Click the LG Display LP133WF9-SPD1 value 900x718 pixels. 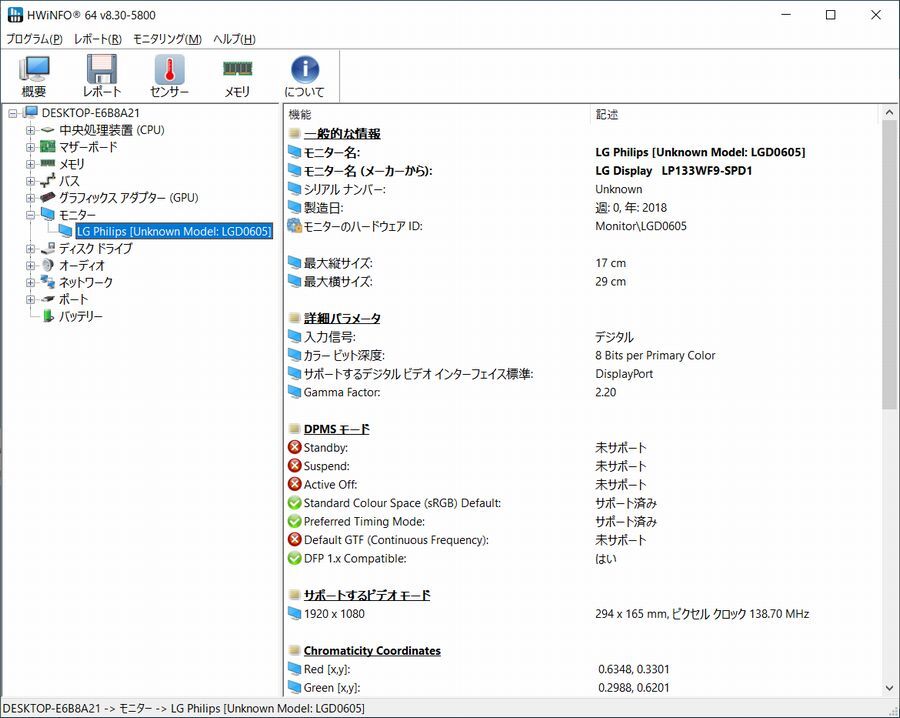(x=673, y=170)
